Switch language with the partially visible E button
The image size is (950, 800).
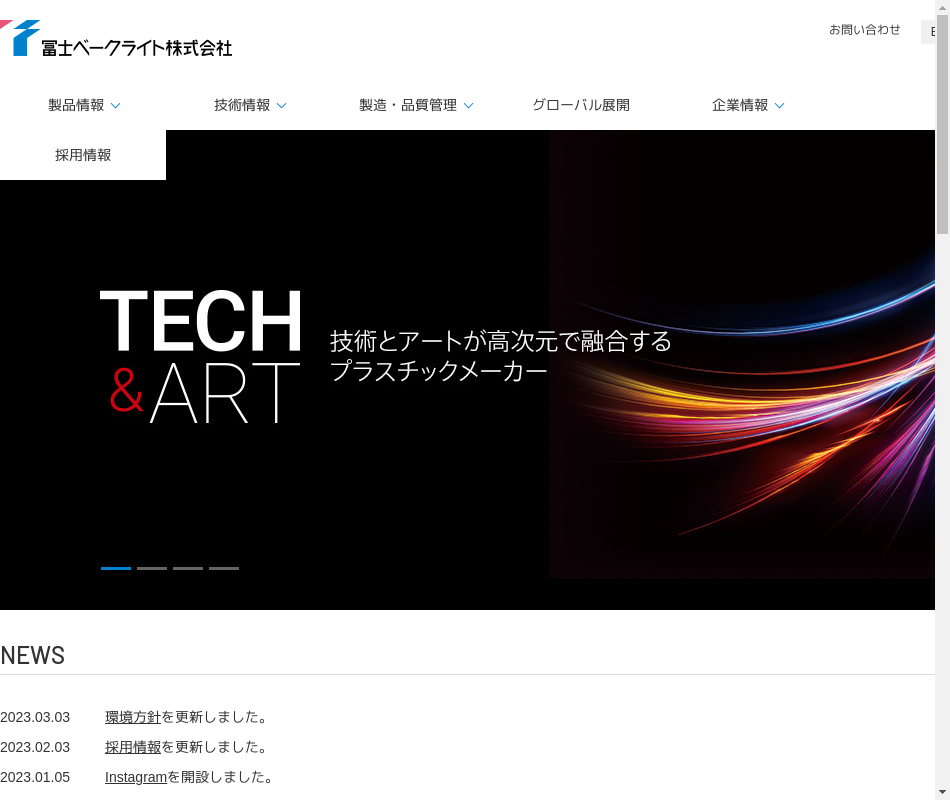point(930,32)
